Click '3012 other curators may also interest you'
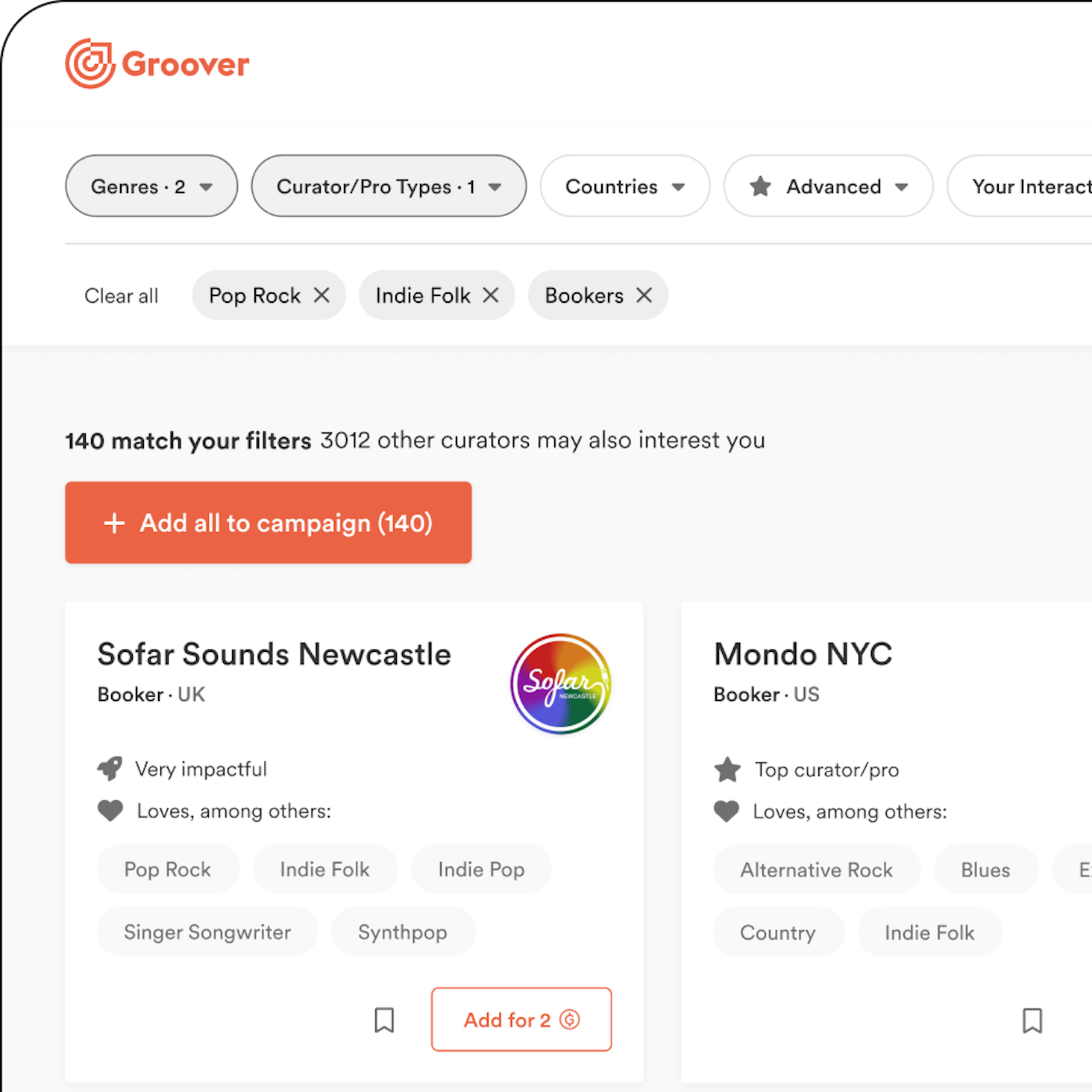The image size is (1092, 1092). pyautogui.click(x=543, y=440)
